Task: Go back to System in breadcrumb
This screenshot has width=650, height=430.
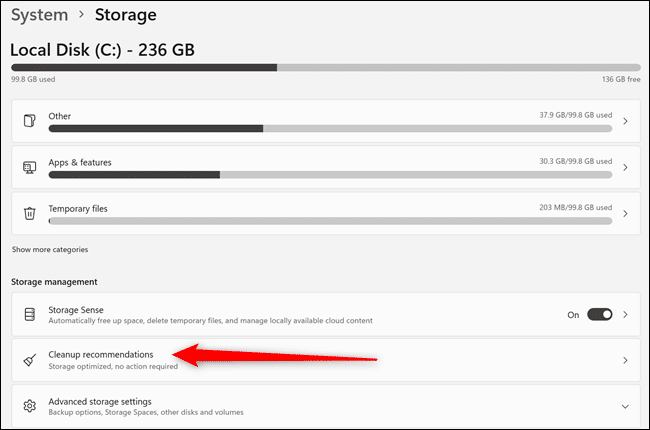Action: click(x=39, y=15)
